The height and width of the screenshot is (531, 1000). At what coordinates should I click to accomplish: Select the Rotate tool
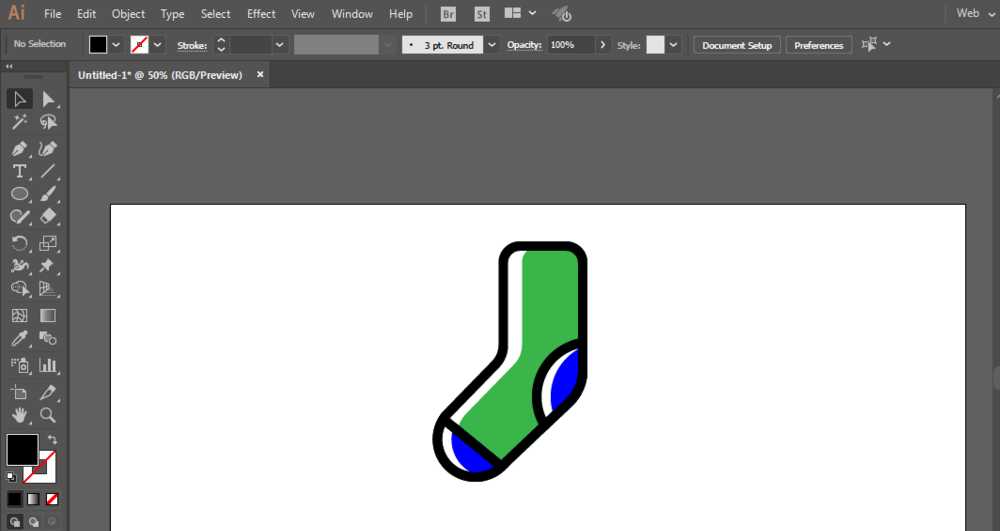19,243
